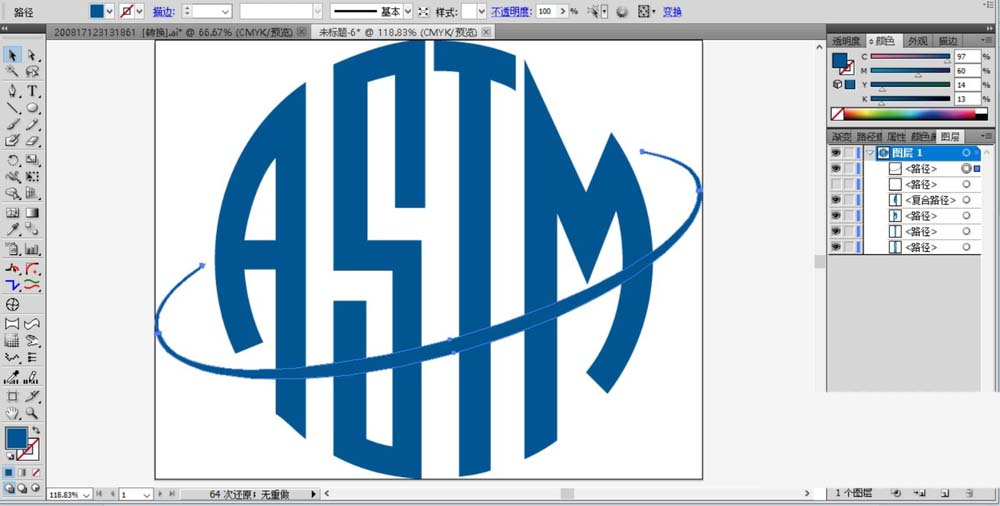Switch to the 属性 panel tab
Screen dimensions: 1000x506
(x=896, y=137)
